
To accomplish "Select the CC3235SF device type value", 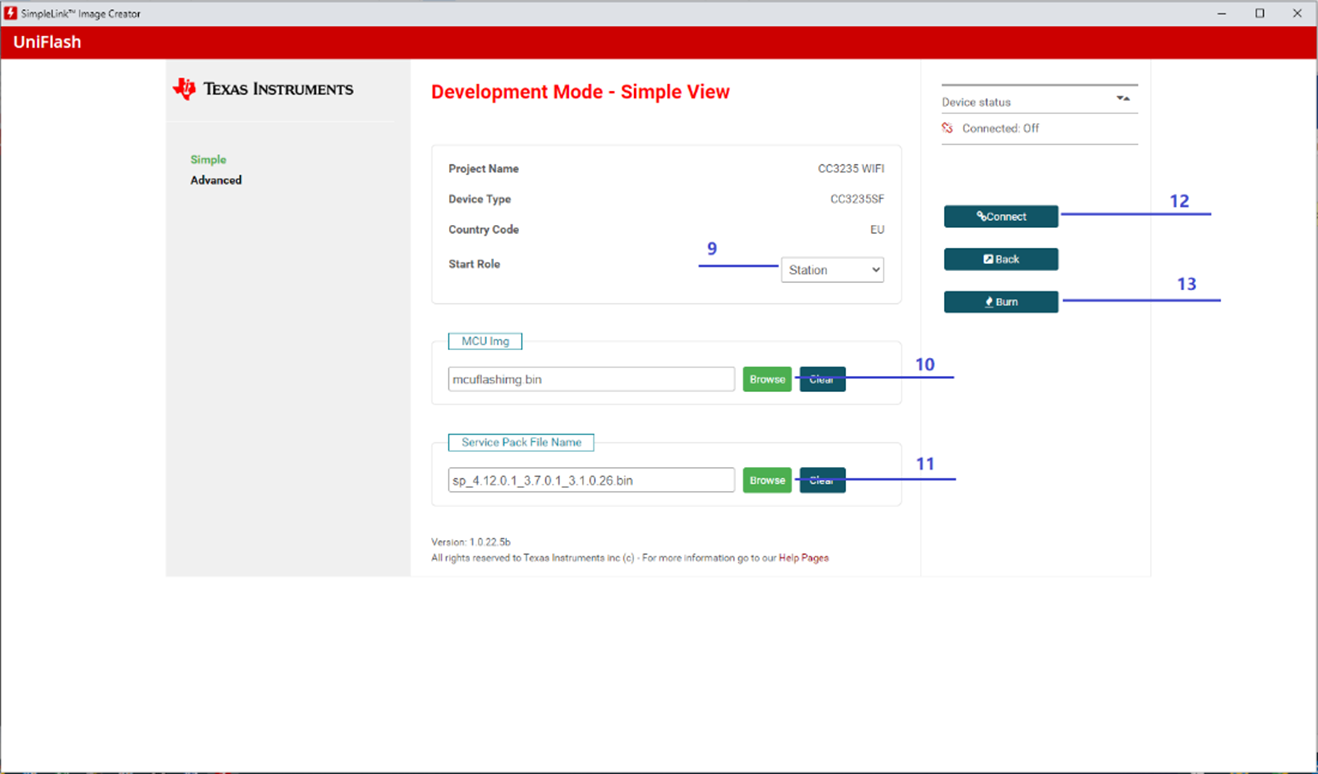I will tap(857, 199).
